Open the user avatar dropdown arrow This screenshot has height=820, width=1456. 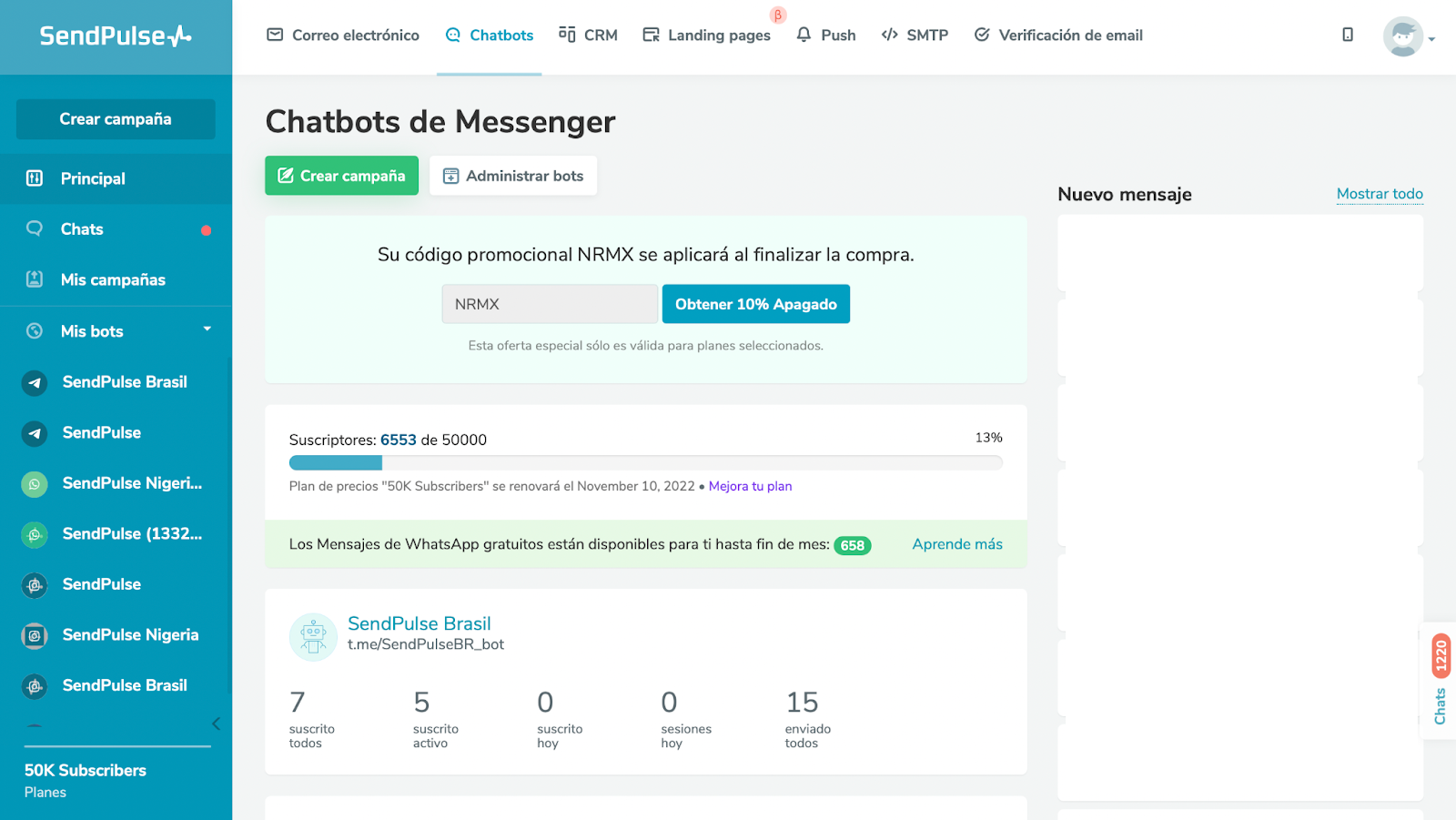coord(1431,38)
